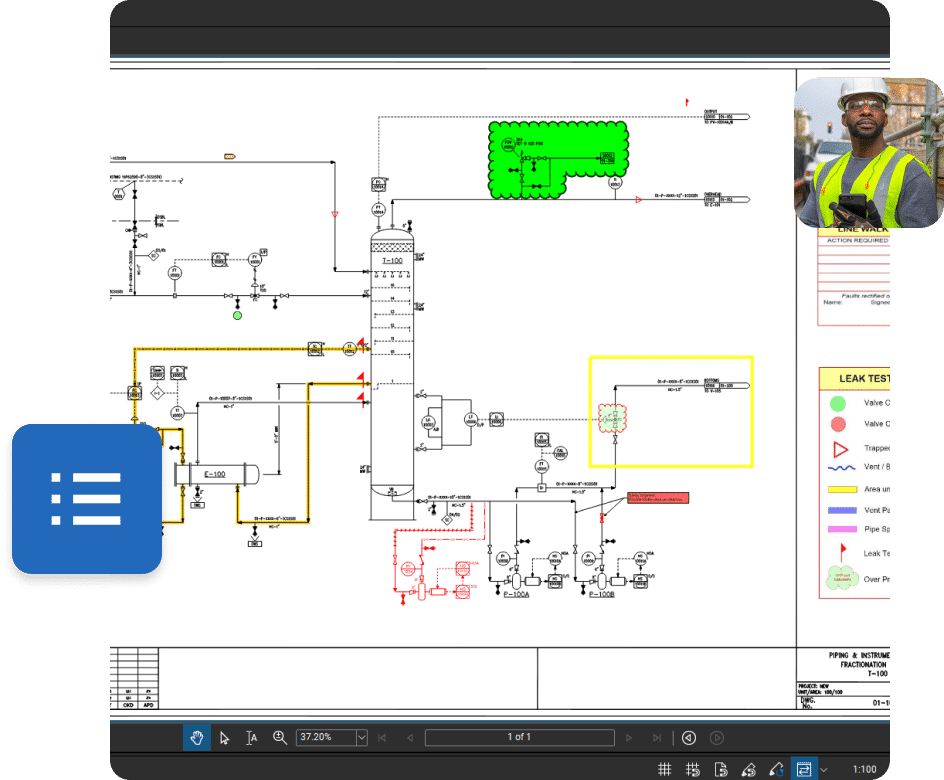Click the small green cloud inside yellow rectangle
Screen dimensions: 944x780
coord(612,418)
